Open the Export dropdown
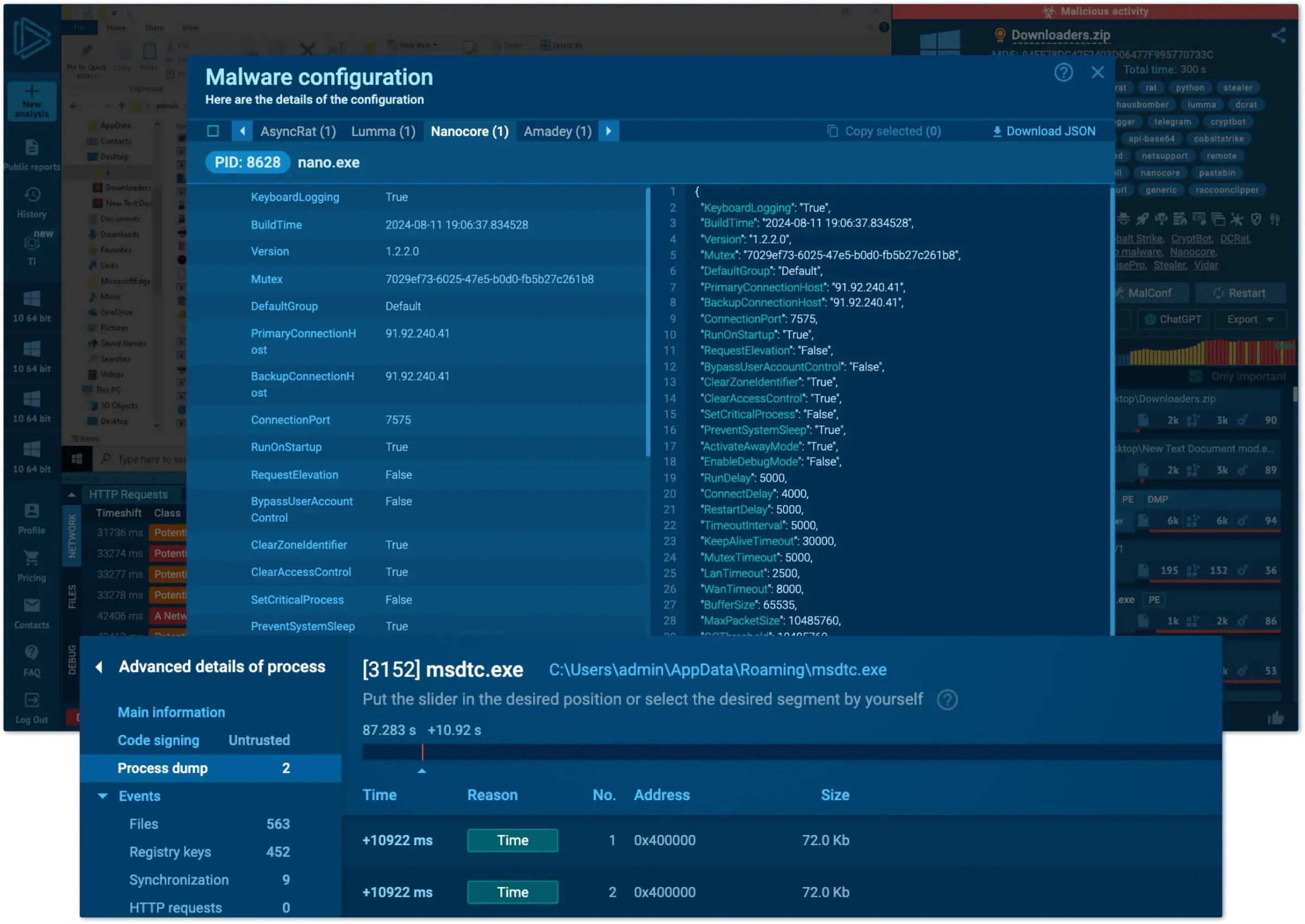The width and height of the screenshot is (1305, 924). click(1250, 320)
